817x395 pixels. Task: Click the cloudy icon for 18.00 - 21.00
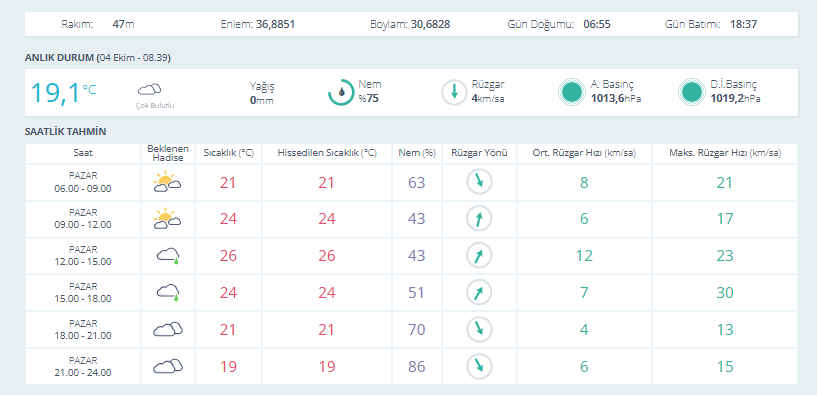point(168,329)
